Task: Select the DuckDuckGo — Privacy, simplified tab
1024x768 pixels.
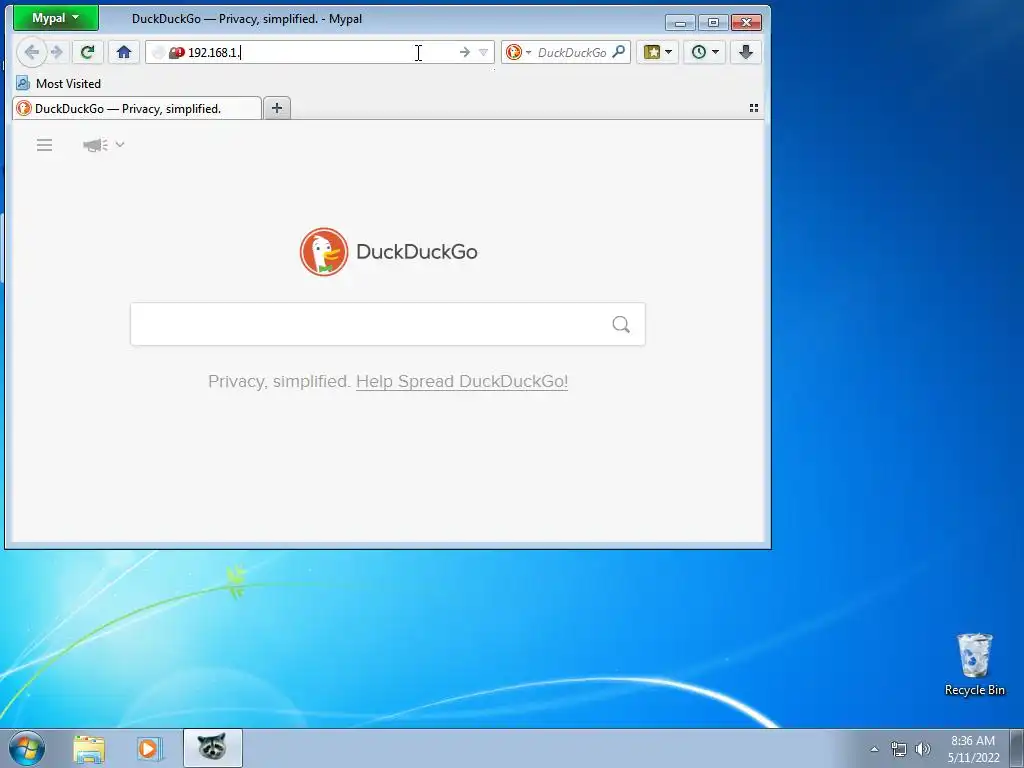Action: (137, 108)
